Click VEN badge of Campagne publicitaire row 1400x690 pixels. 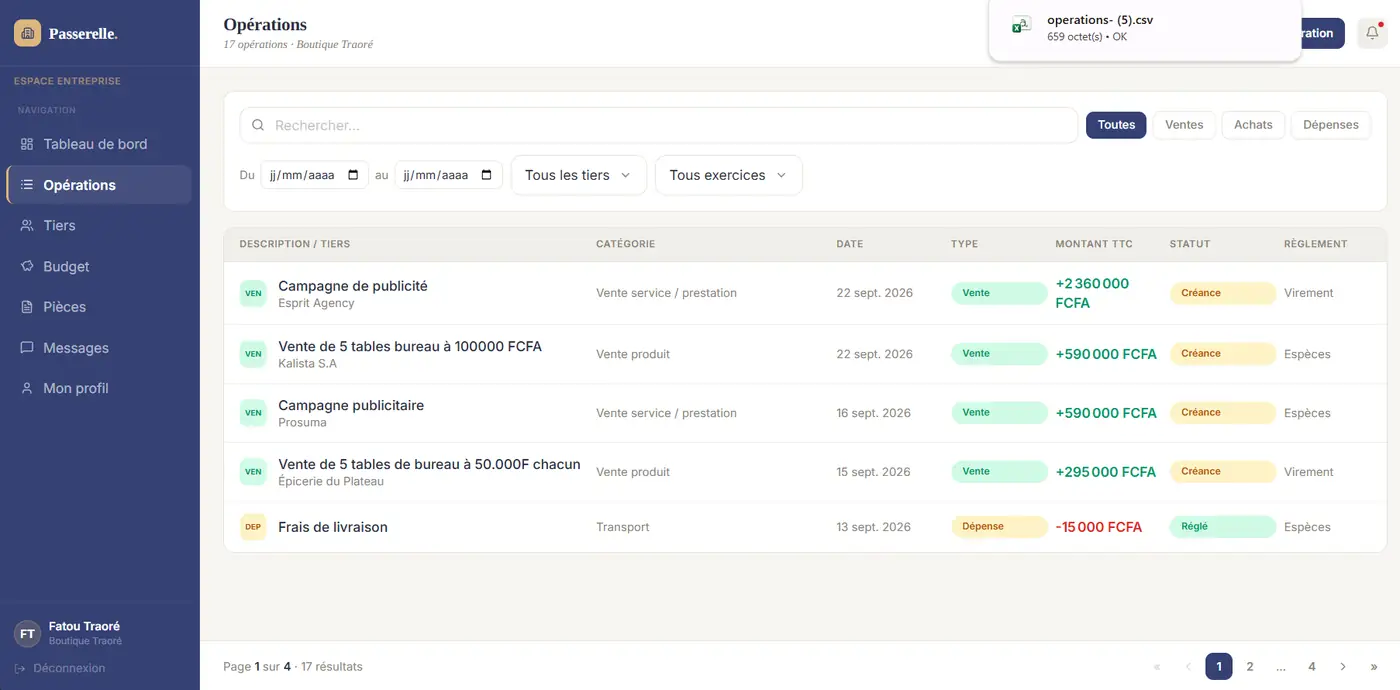(253, 413)
